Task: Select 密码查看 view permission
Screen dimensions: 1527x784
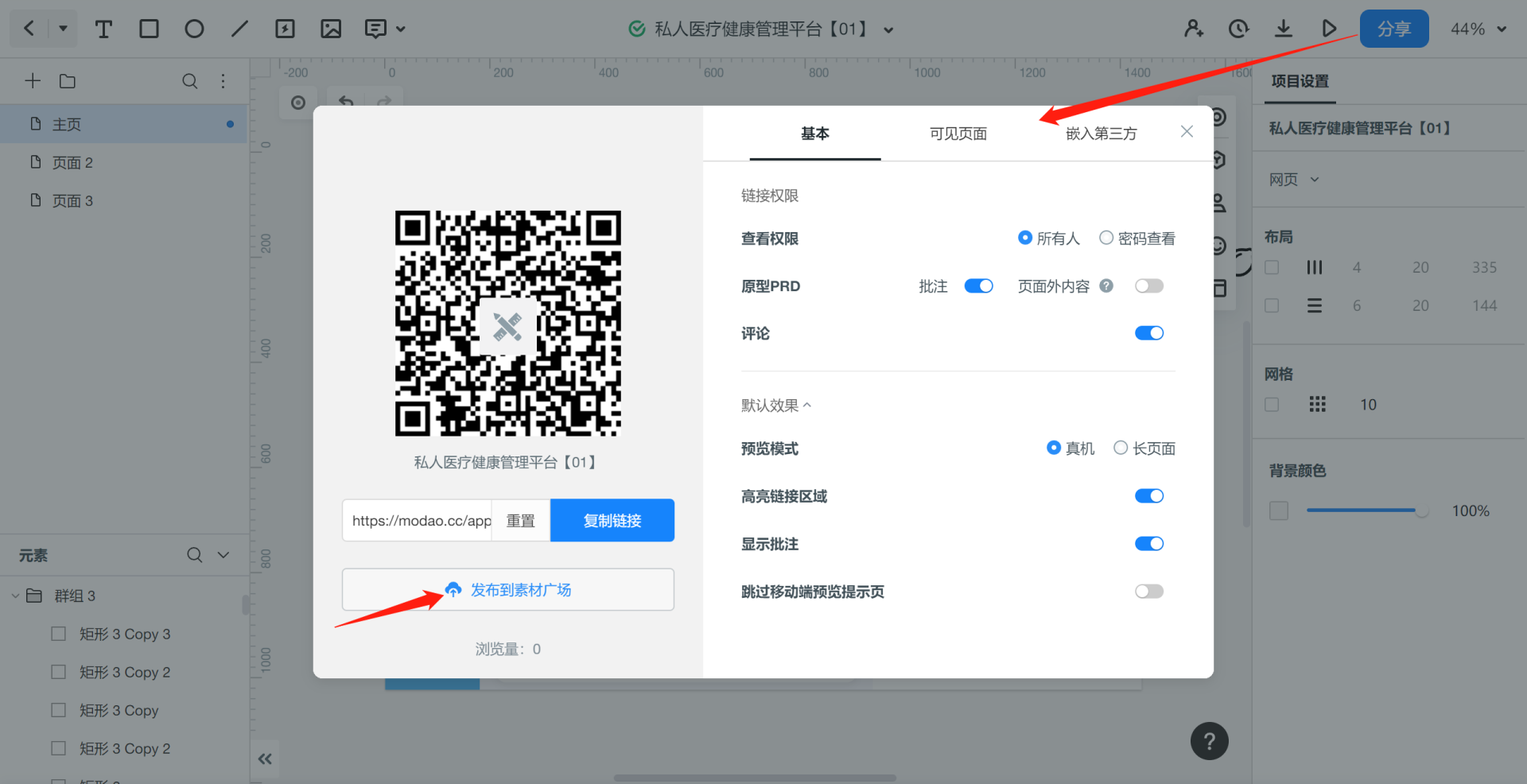Action: (1137, 238)
